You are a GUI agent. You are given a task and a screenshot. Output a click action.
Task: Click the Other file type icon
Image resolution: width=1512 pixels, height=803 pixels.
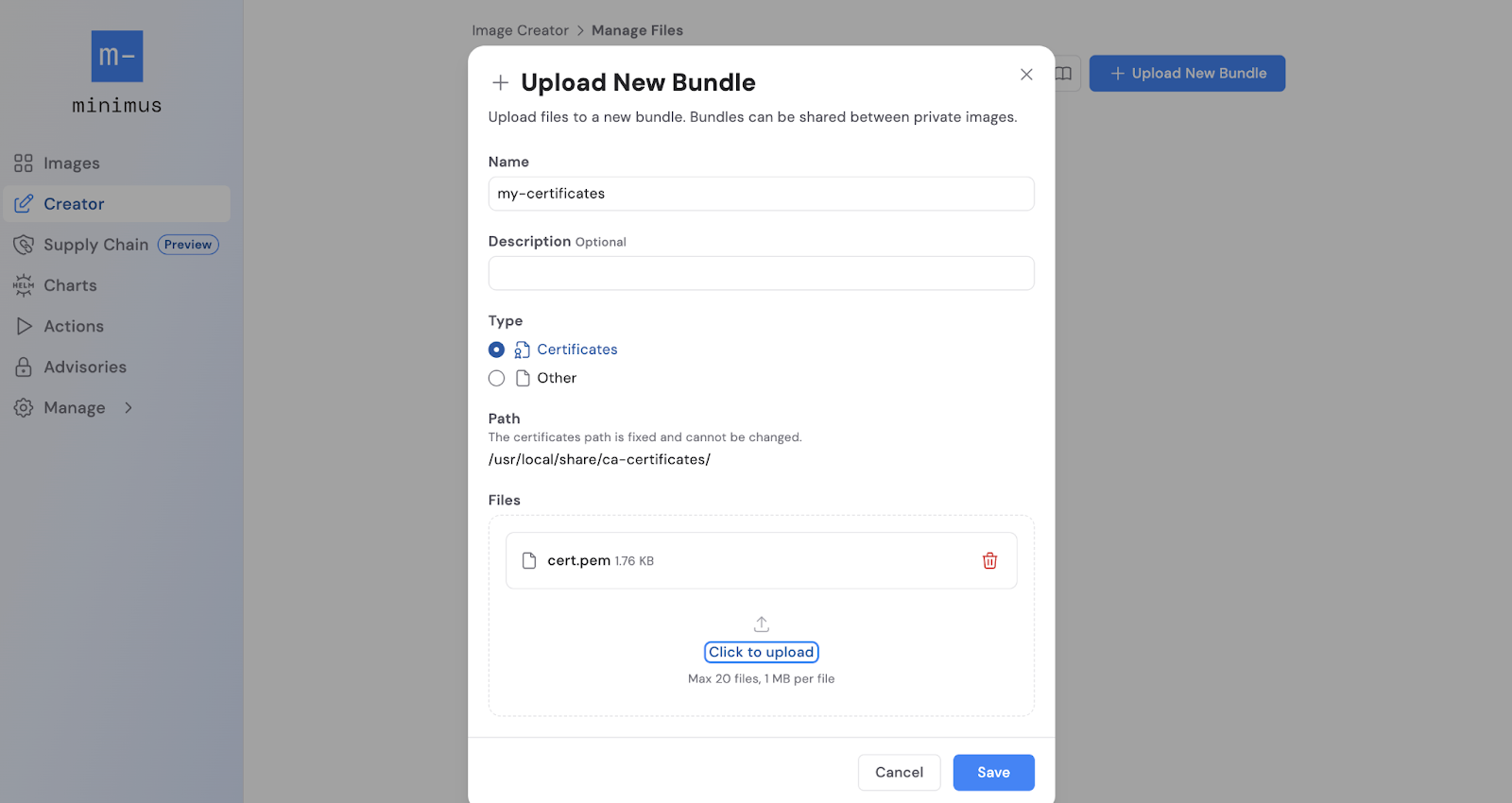tap(523, 378)
